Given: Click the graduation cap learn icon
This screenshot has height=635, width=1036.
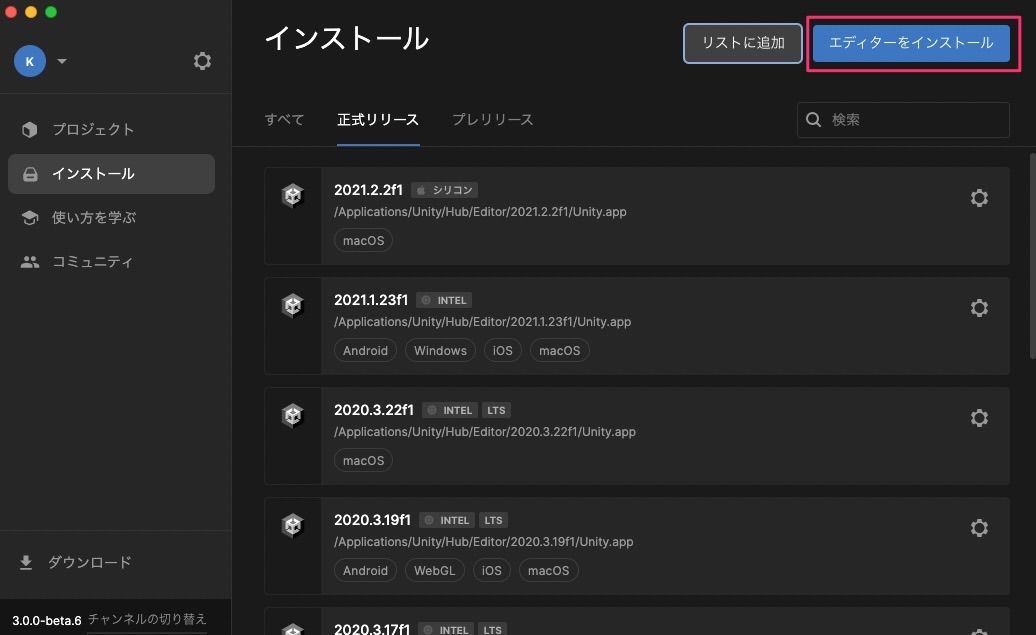Looking at the screenshot, I should [x=30, y=217].
